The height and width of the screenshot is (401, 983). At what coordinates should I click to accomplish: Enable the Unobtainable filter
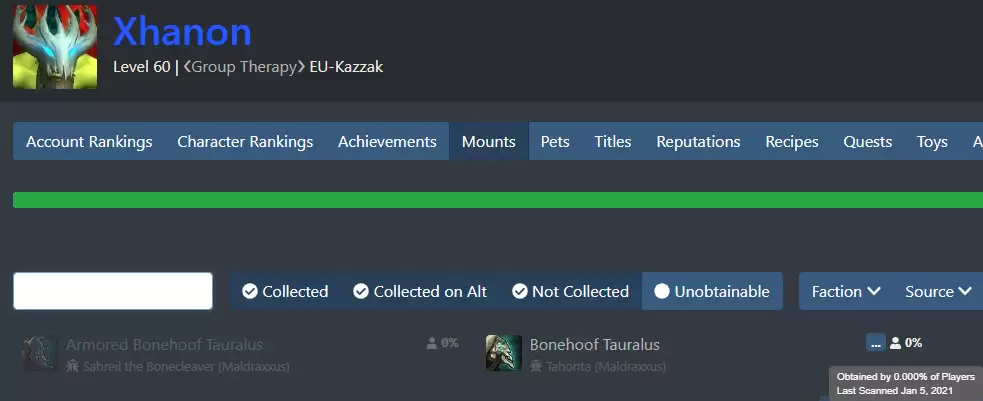(712, 291)
